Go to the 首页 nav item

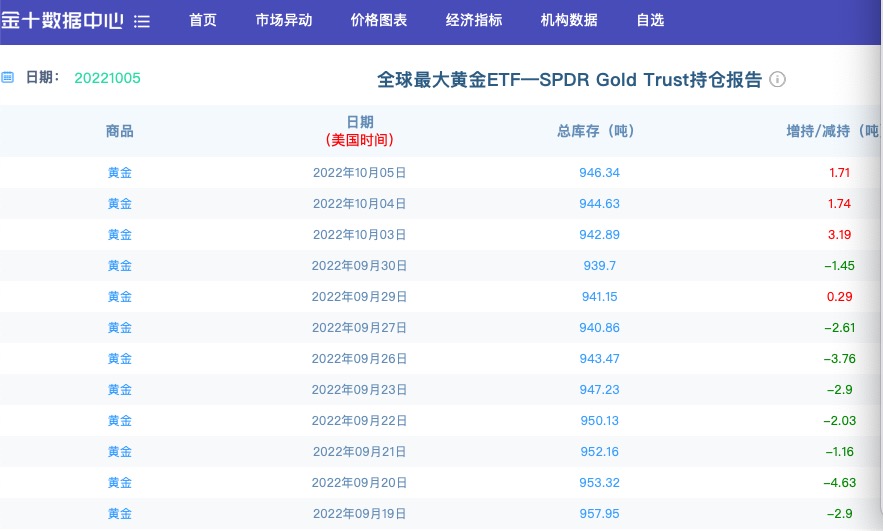[x=203, y=21]
